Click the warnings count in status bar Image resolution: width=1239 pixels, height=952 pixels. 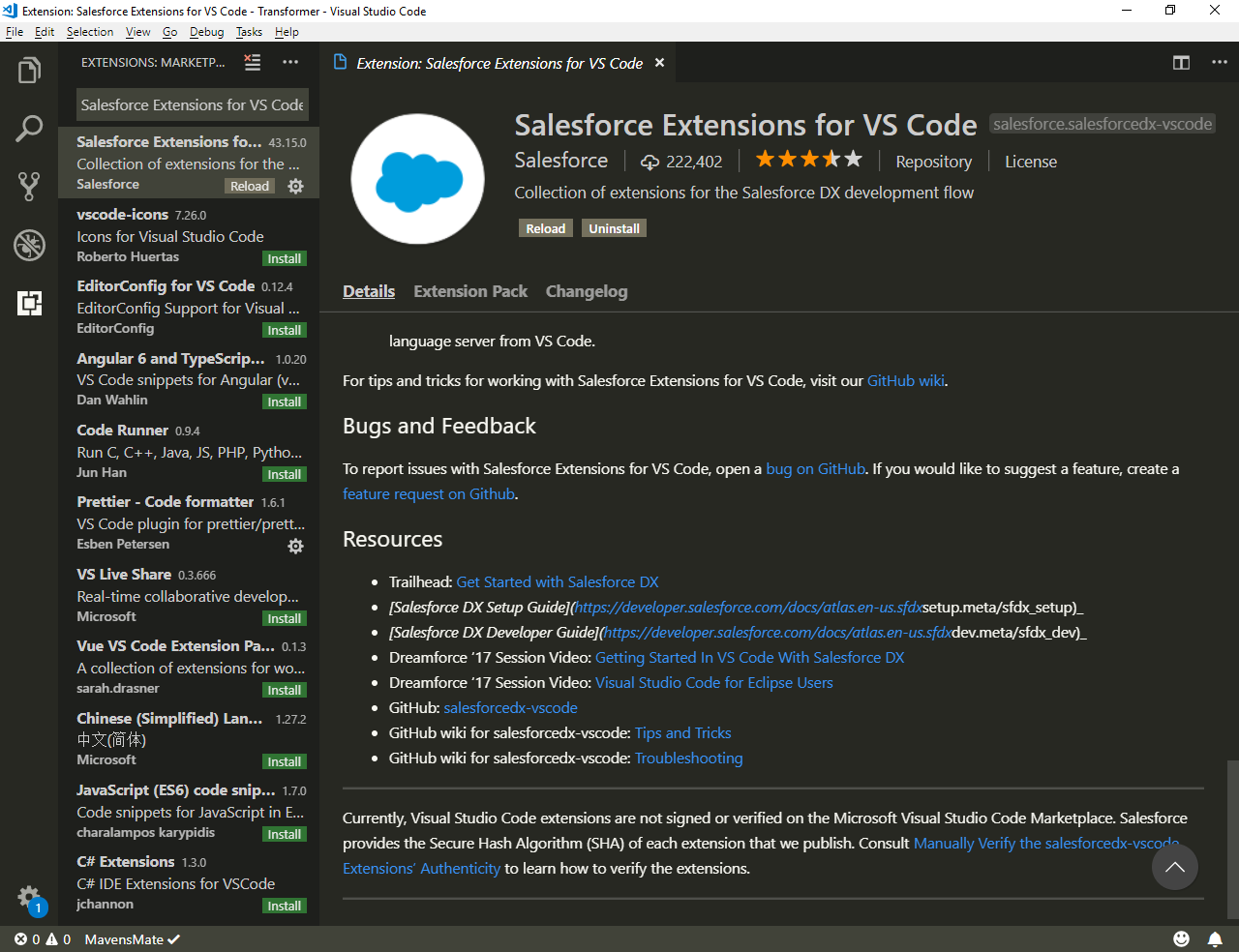(58, 938)
